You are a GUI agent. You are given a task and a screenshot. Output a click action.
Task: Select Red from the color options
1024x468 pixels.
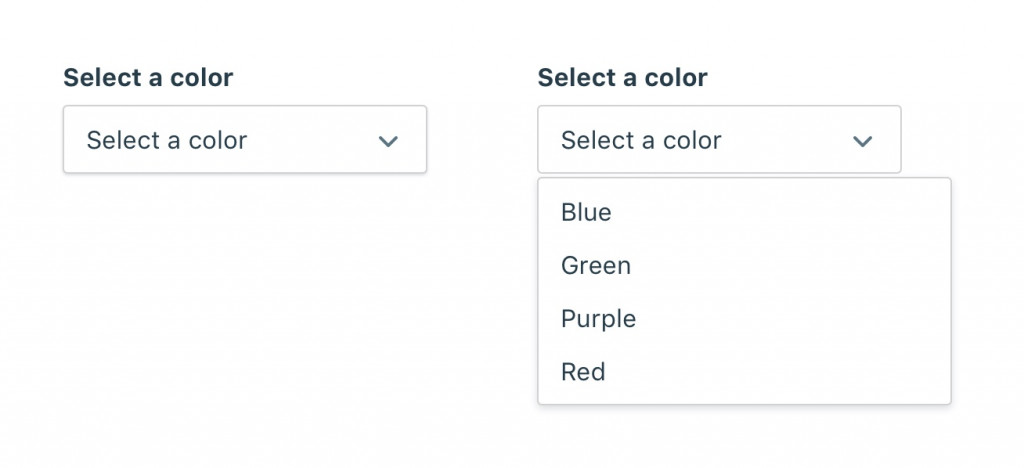click(x=583, y=373)
